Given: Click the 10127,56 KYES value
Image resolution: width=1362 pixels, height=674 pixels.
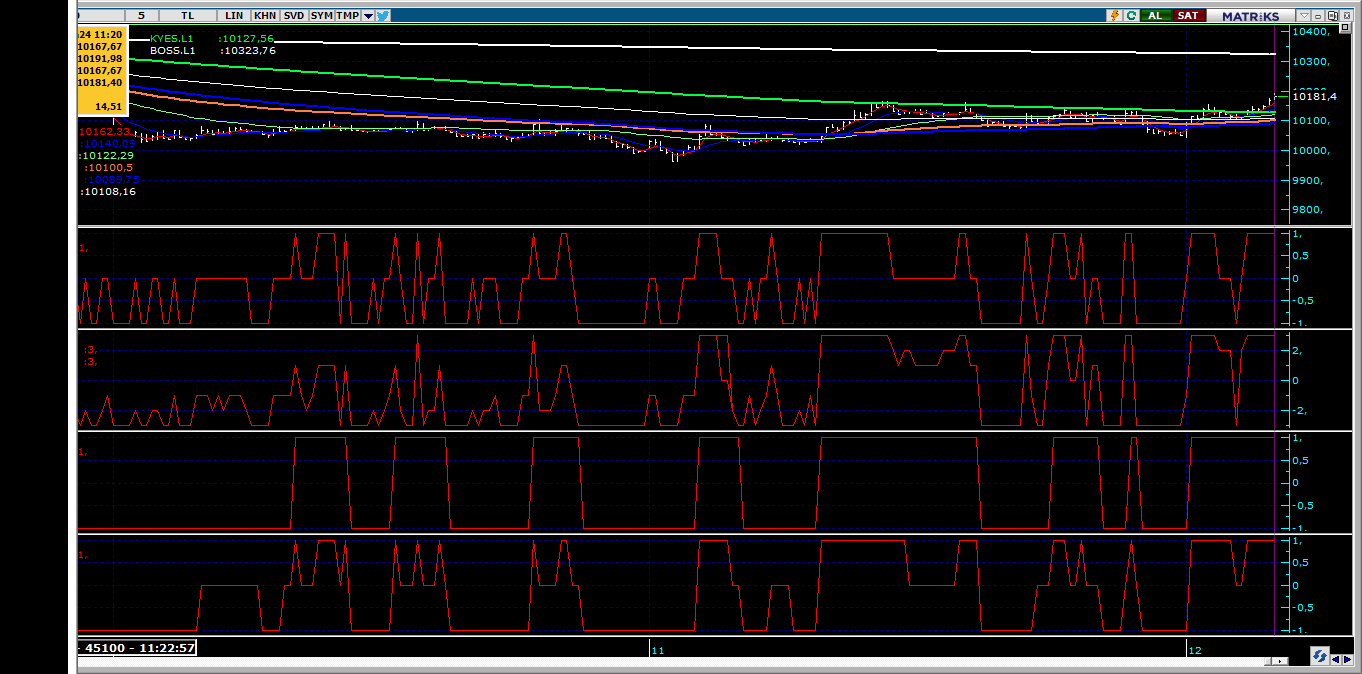Looking at the screenshot, I should click(x=247, y=38).
